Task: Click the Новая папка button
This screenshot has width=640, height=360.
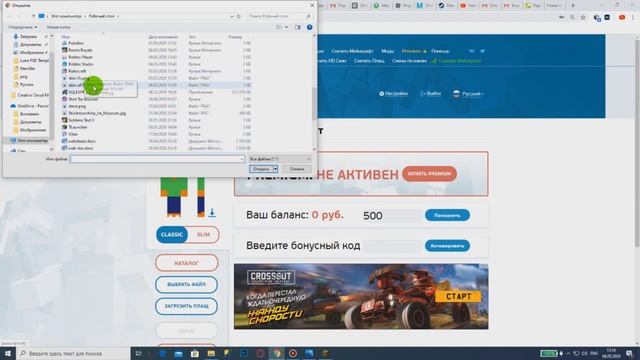Action: click(58, 27)
